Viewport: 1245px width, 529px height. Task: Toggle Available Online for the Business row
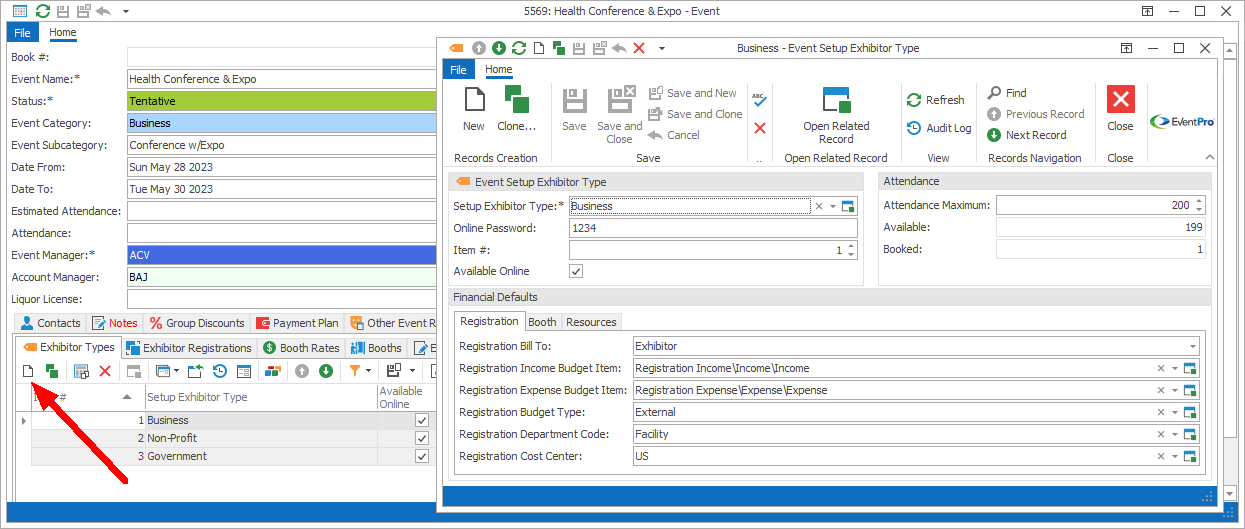pyautogui.click(x=422, y=421)
